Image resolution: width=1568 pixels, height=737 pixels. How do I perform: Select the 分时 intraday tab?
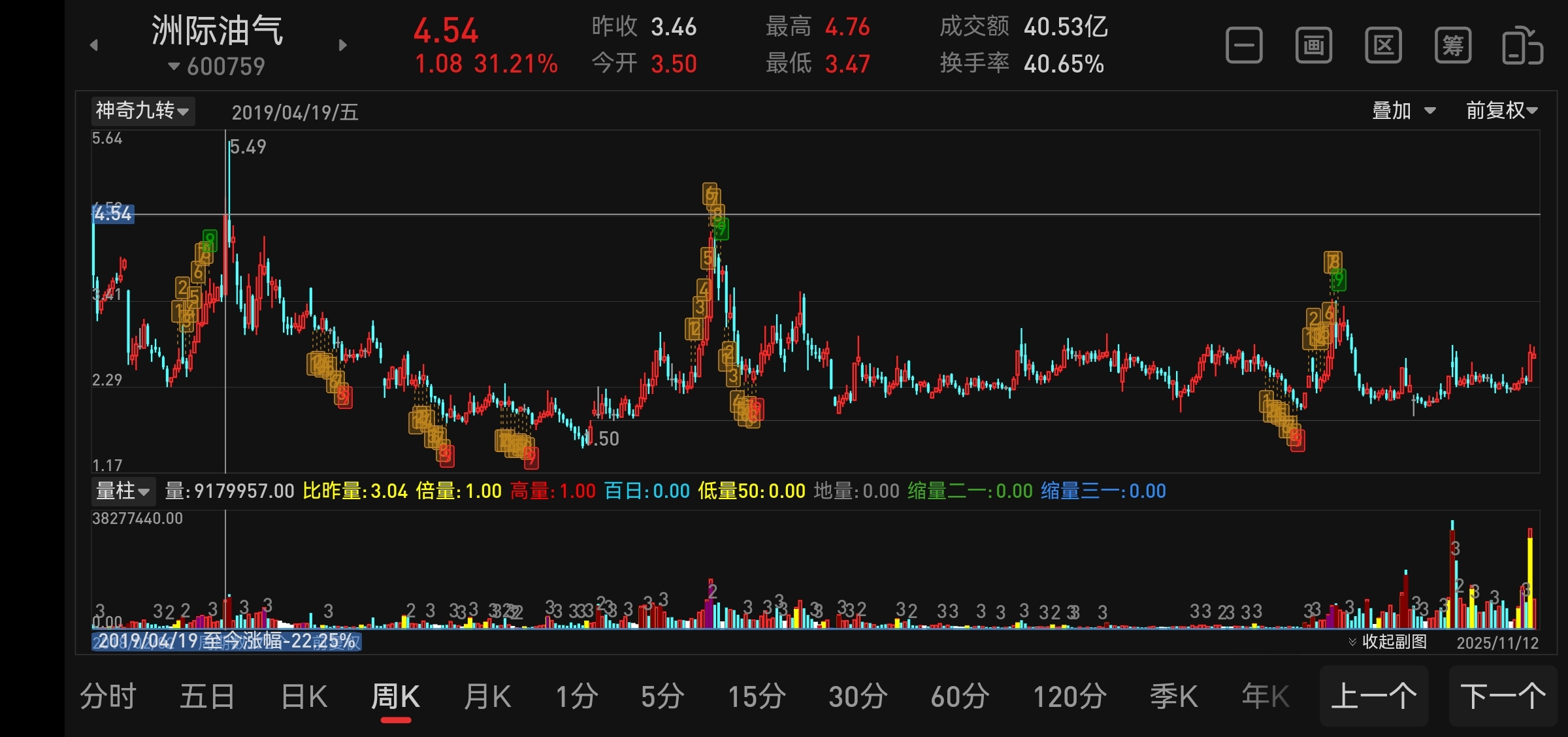tap(108, 696)
